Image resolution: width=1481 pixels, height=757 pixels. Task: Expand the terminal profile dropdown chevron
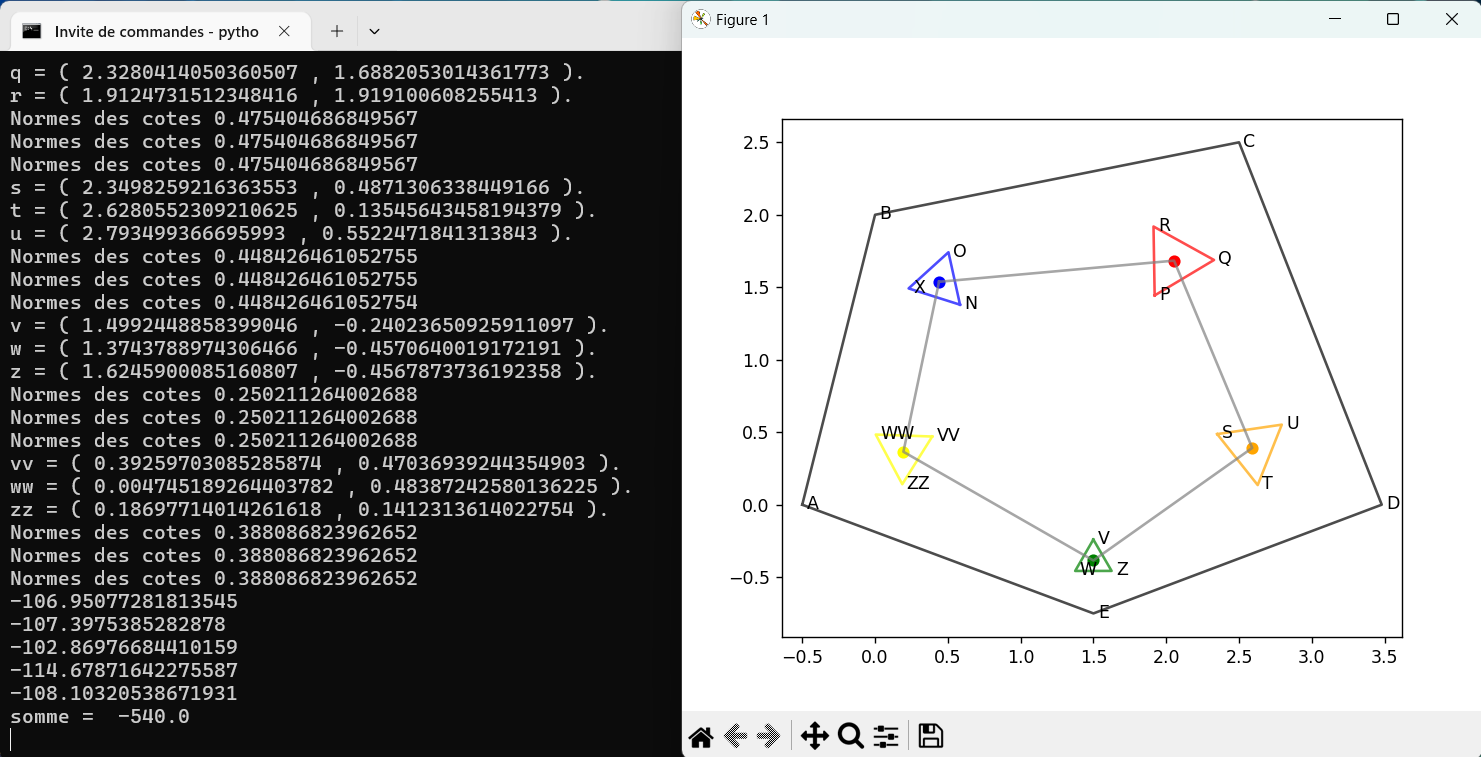374,31
